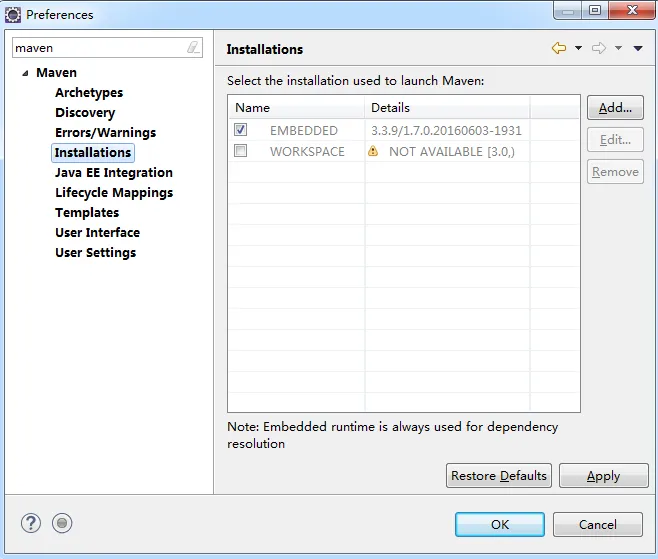Open Errors/Warnings preference page
The image size is (658, 559).
105,133
